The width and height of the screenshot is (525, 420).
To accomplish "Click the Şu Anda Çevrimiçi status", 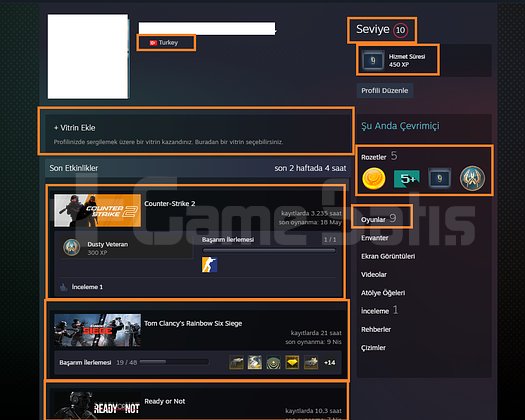I will click(400, 126).
